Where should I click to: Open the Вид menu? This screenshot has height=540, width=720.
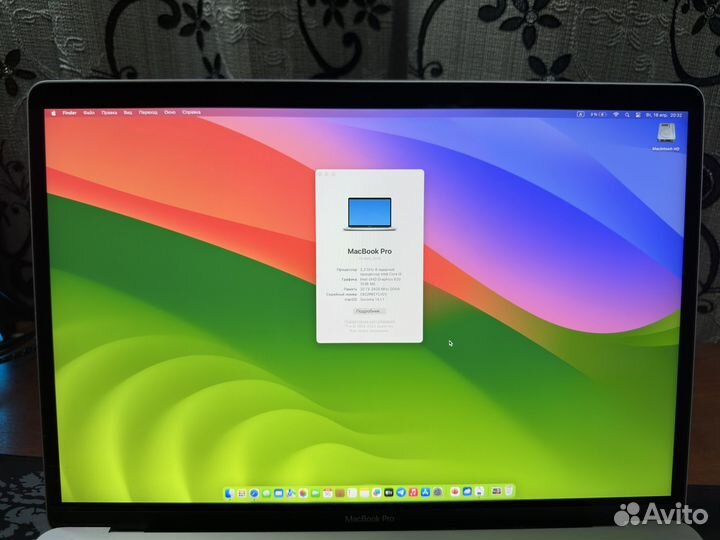[x=128, y=113]
